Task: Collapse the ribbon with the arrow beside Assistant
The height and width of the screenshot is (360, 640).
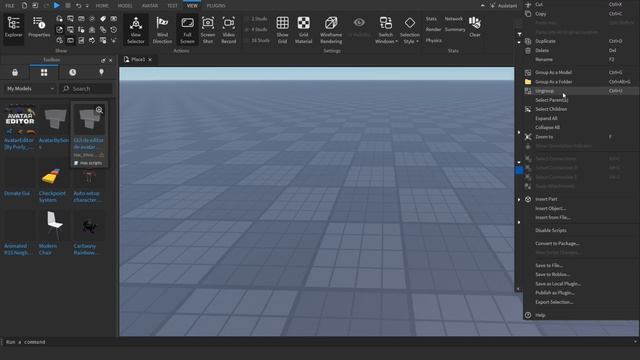Action: [x=482, y=6]
